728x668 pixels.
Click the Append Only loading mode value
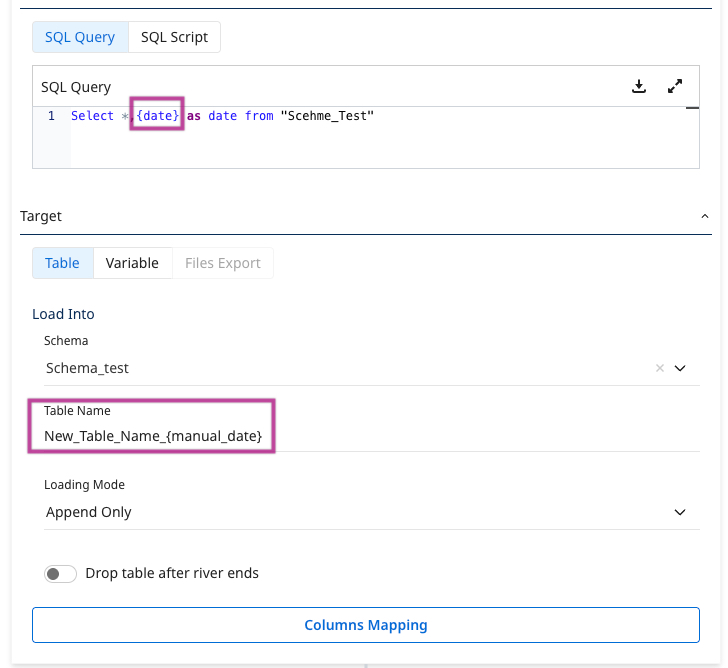89,512
